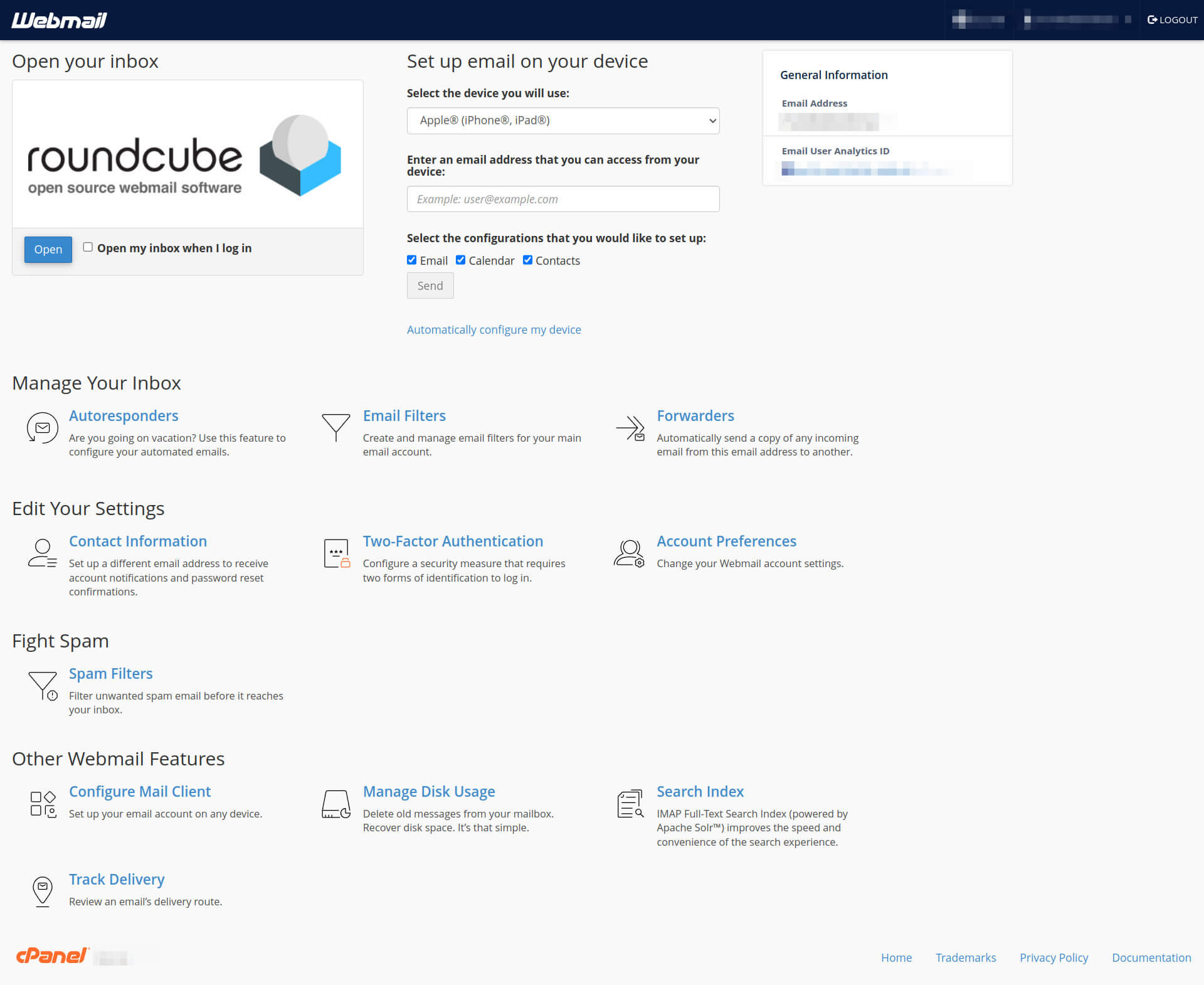
Task: Click Automatically configure my device
Action: click(x=494, y=329)
